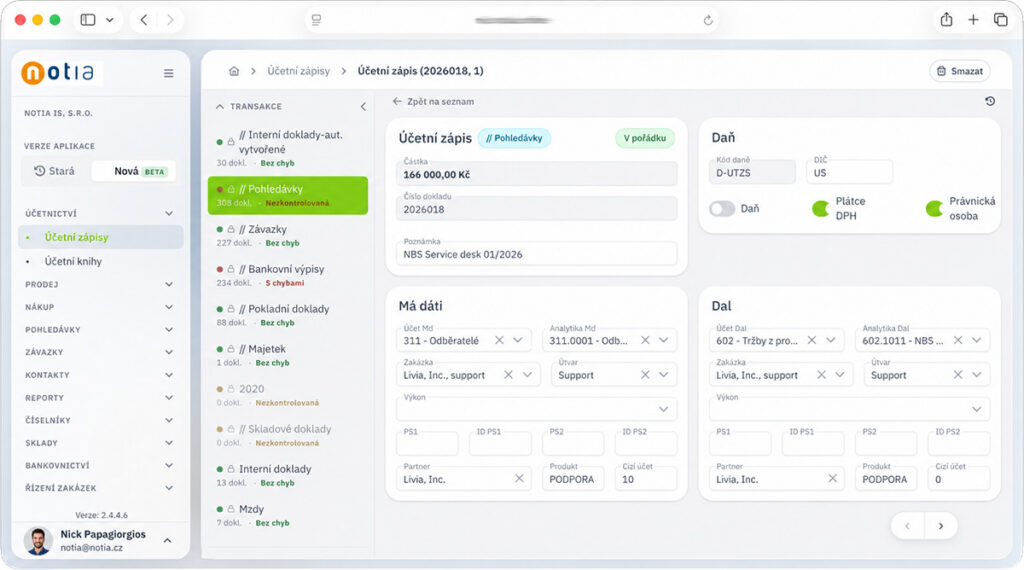Screen dimensions: 1024x570
Task: Go to the next record with right arrow
Action: tap(941, 526)
